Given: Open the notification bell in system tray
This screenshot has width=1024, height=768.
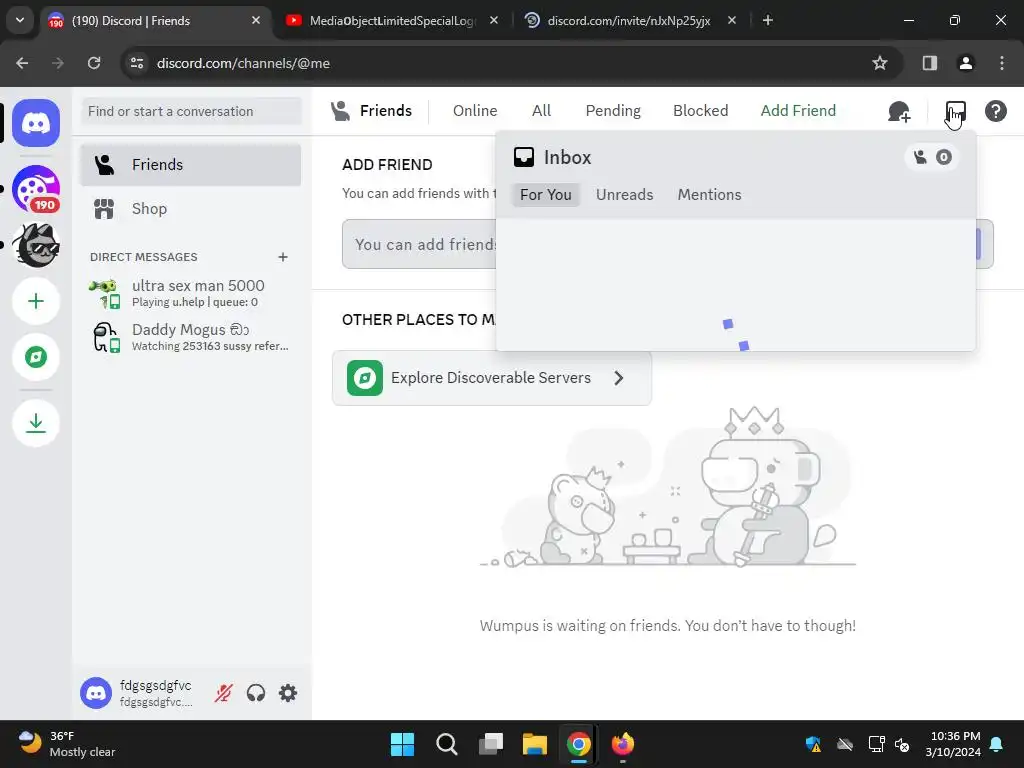Looking at the screenshot, I should pos(997,744).
